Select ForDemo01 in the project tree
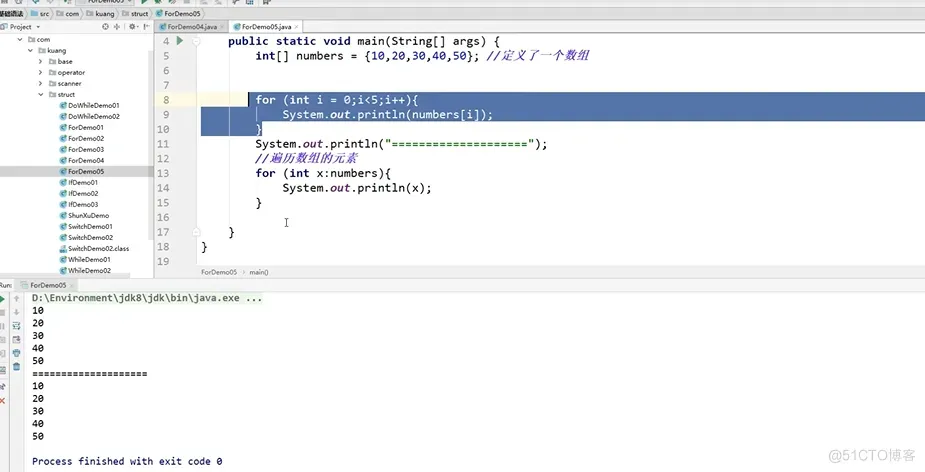The height and width of the screenshot is (472, 925). click(x=81, y=127)
